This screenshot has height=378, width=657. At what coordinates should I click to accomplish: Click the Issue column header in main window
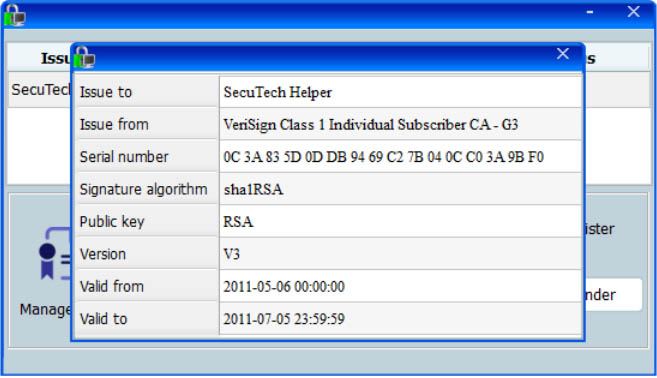(x=39, y=58)
